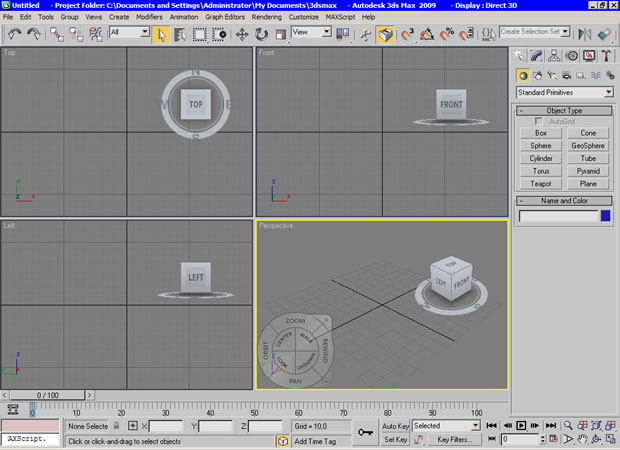Click the object name input field
The height and width of the screenshot is (450, 620).
click(x=558, y=216)
